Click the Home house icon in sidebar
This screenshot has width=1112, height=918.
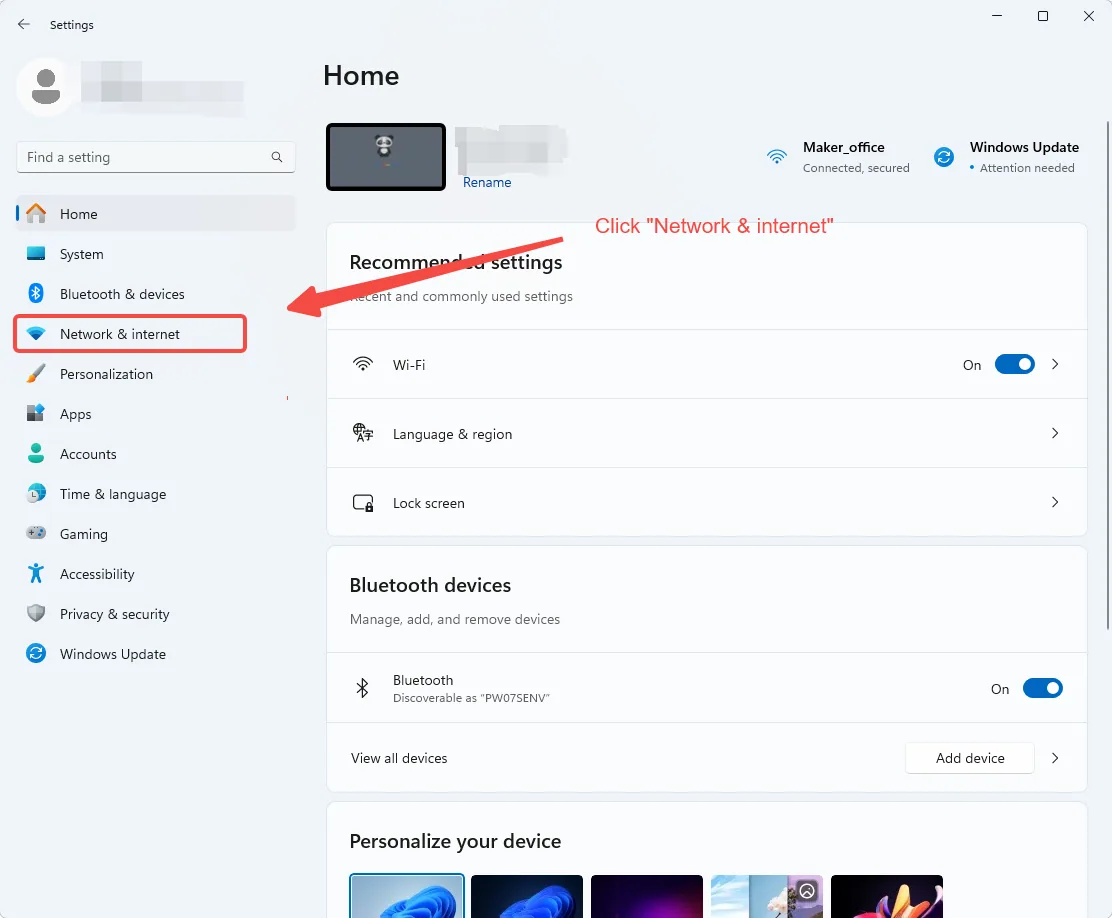point(35,214)
